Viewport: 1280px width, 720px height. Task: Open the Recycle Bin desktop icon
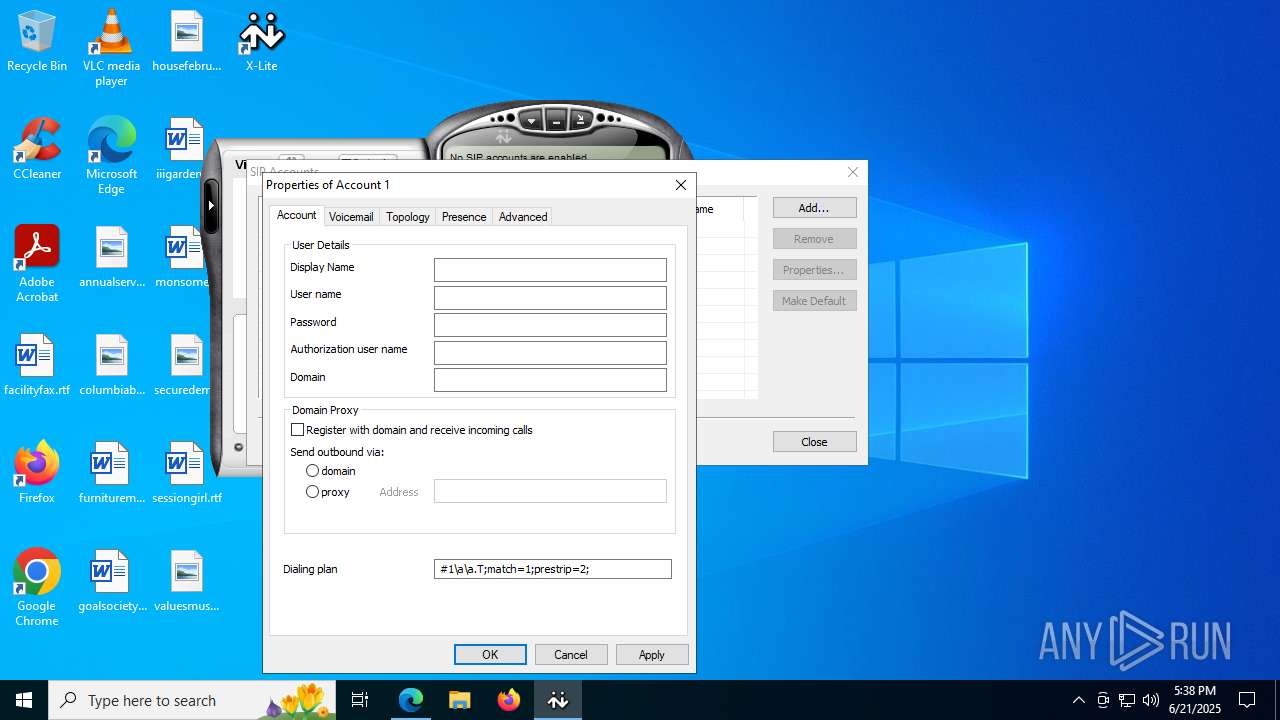37,42
